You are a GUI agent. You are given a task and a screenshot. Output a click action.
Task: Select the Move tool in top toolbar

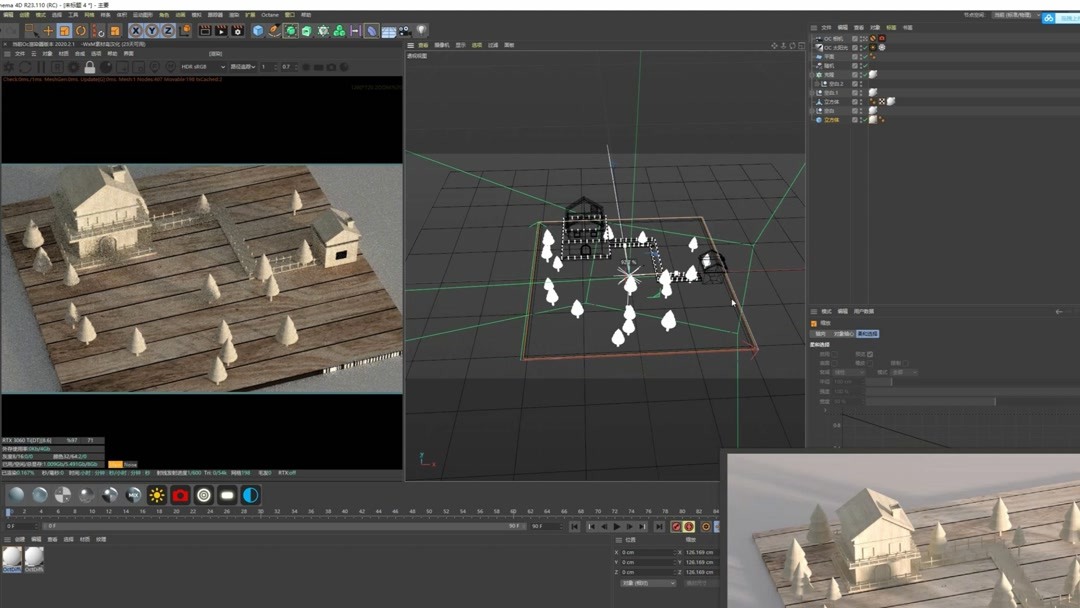(x=48, y=31)
